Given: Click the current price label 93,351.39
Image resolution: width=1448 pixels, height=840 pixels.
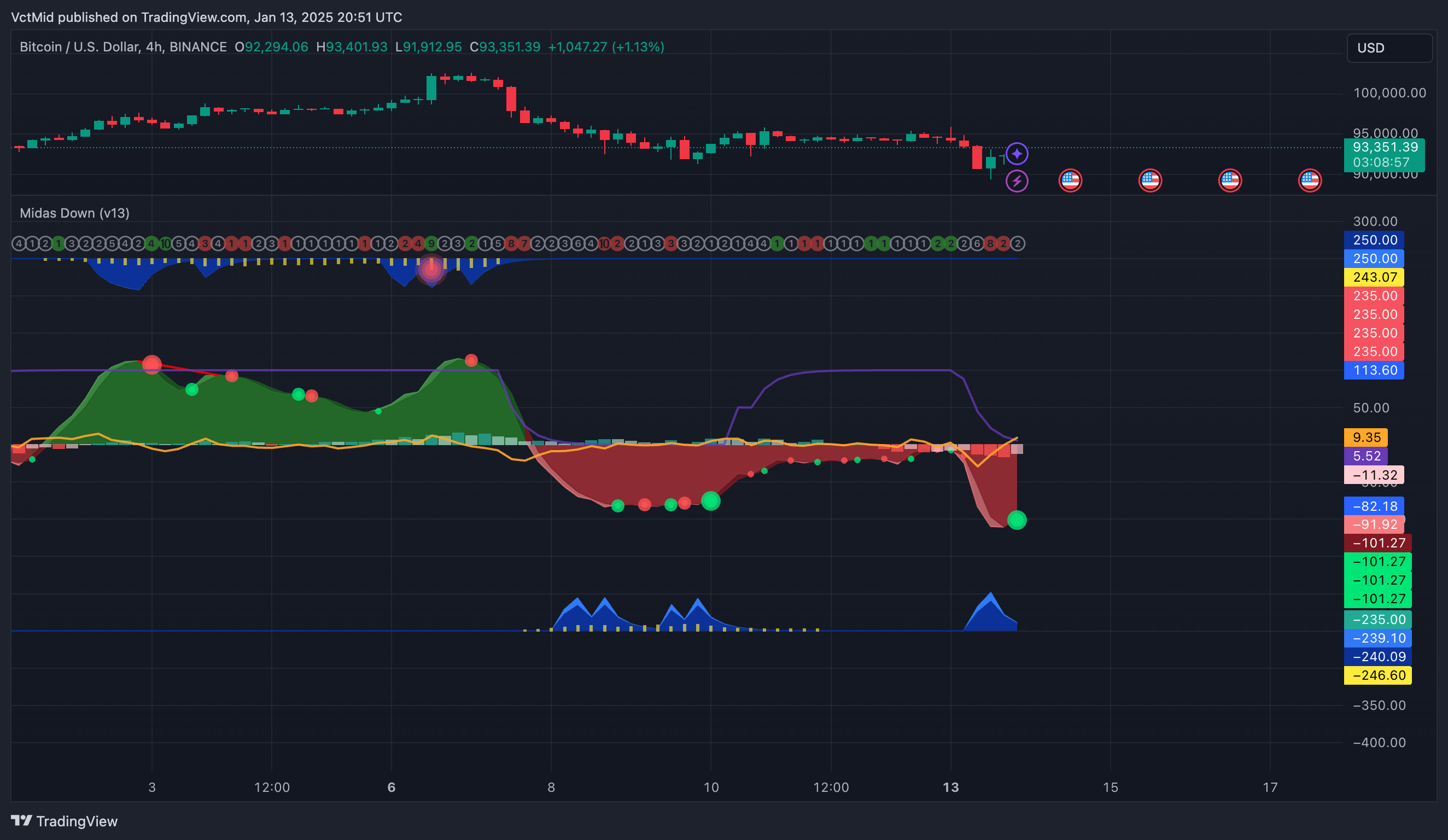Looking at the screenshot, I should pos(1384,148).
